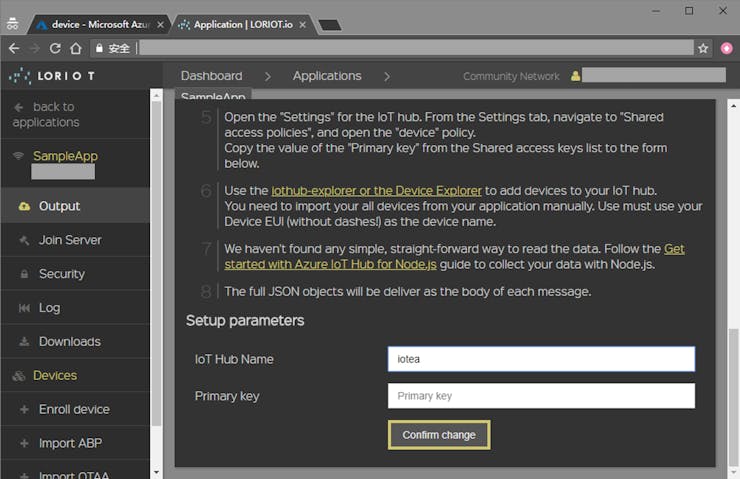Open Get started with Azure IoT Hub link
The image size is (740, 479).
(454, 256)
